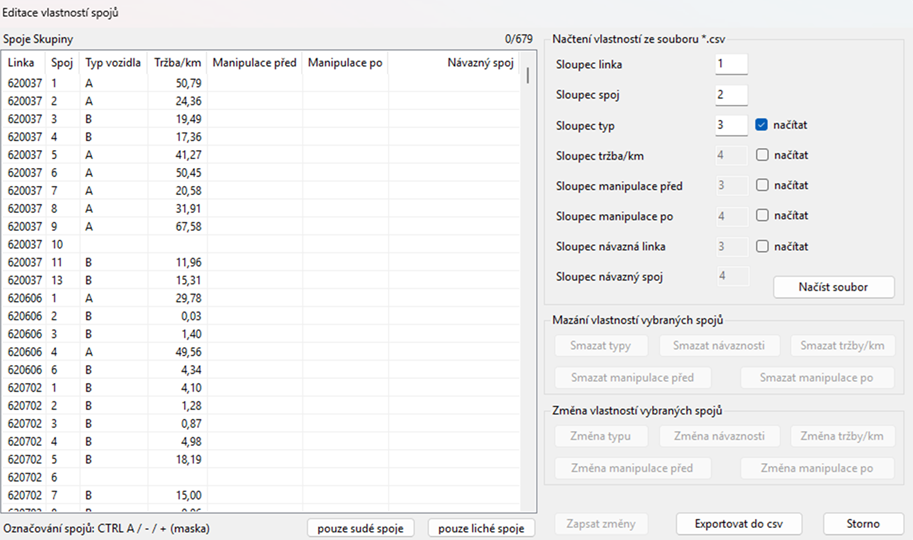
Task: Click the Typ vozidla column header
Action: (x=112, y=63)
